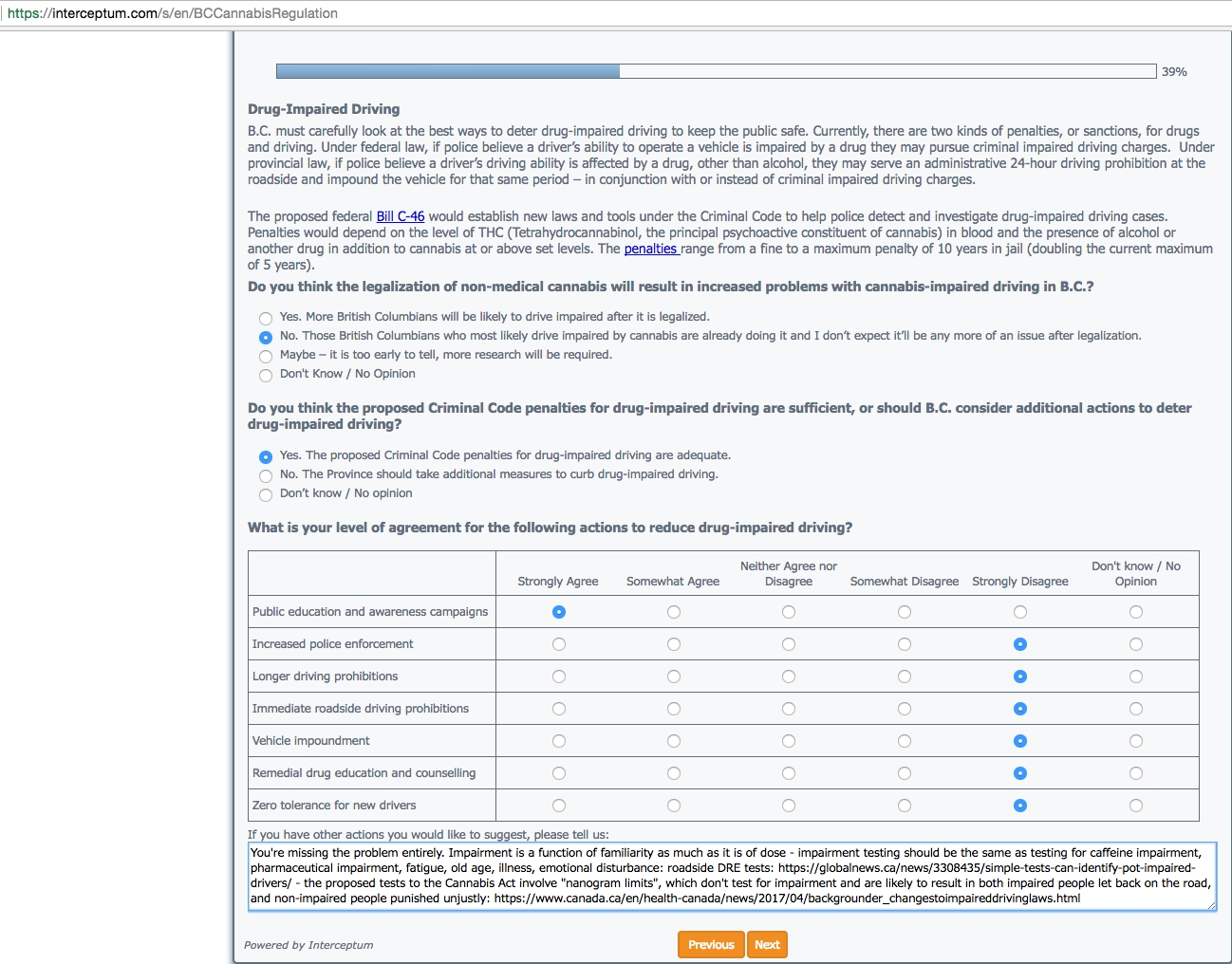Set Increased police enforcement to Strongly Disagree
This screenshot has height=964, width=1232.
click(1020, 644)
